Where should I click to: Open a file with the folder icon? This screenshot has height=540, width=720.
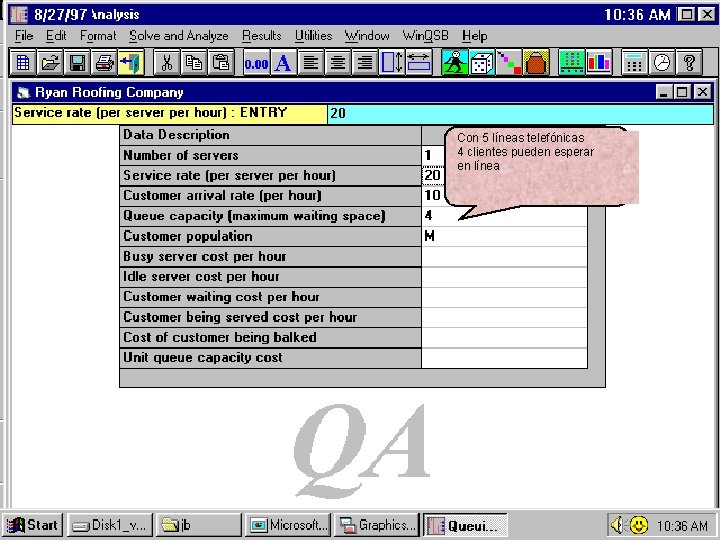(x=50, y=62)
